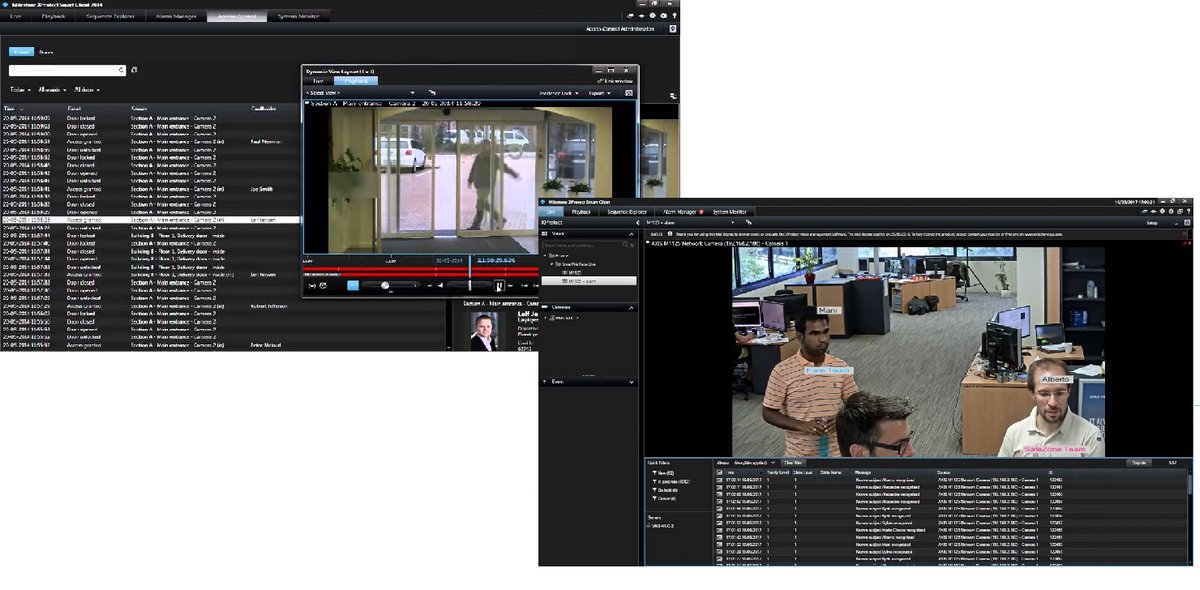
Task: Collapse the Views panel in sidebar
Action: coord(631,233)
